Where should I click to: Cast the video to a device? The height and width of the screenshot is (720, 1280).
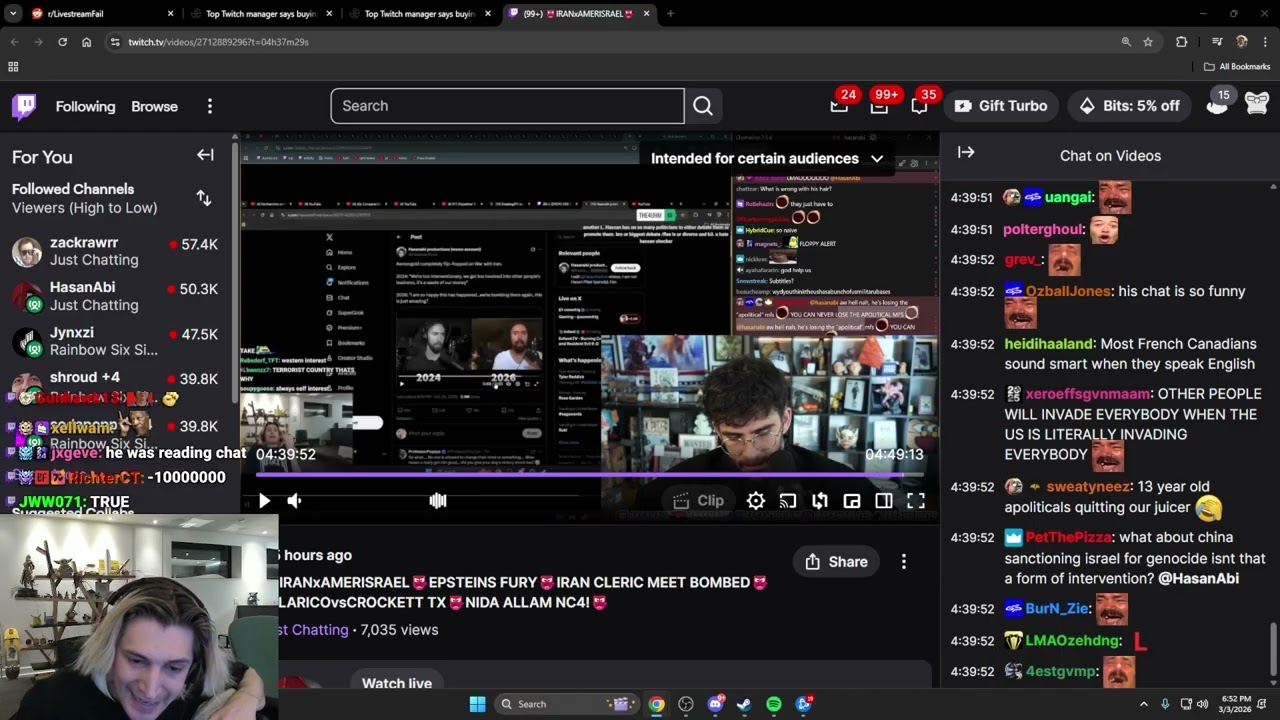pos(788,501)
